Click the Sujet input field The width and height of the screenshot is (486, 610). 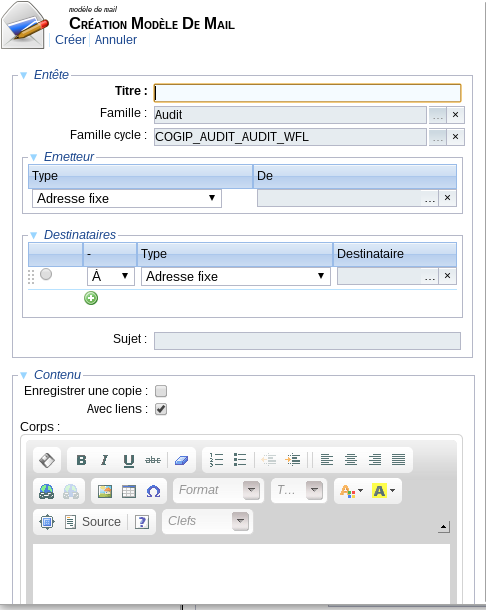click(307, 341)
